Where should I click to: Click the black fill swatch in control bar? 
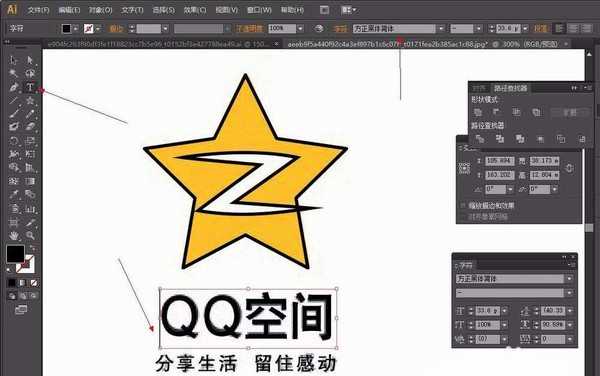(67, 29)
